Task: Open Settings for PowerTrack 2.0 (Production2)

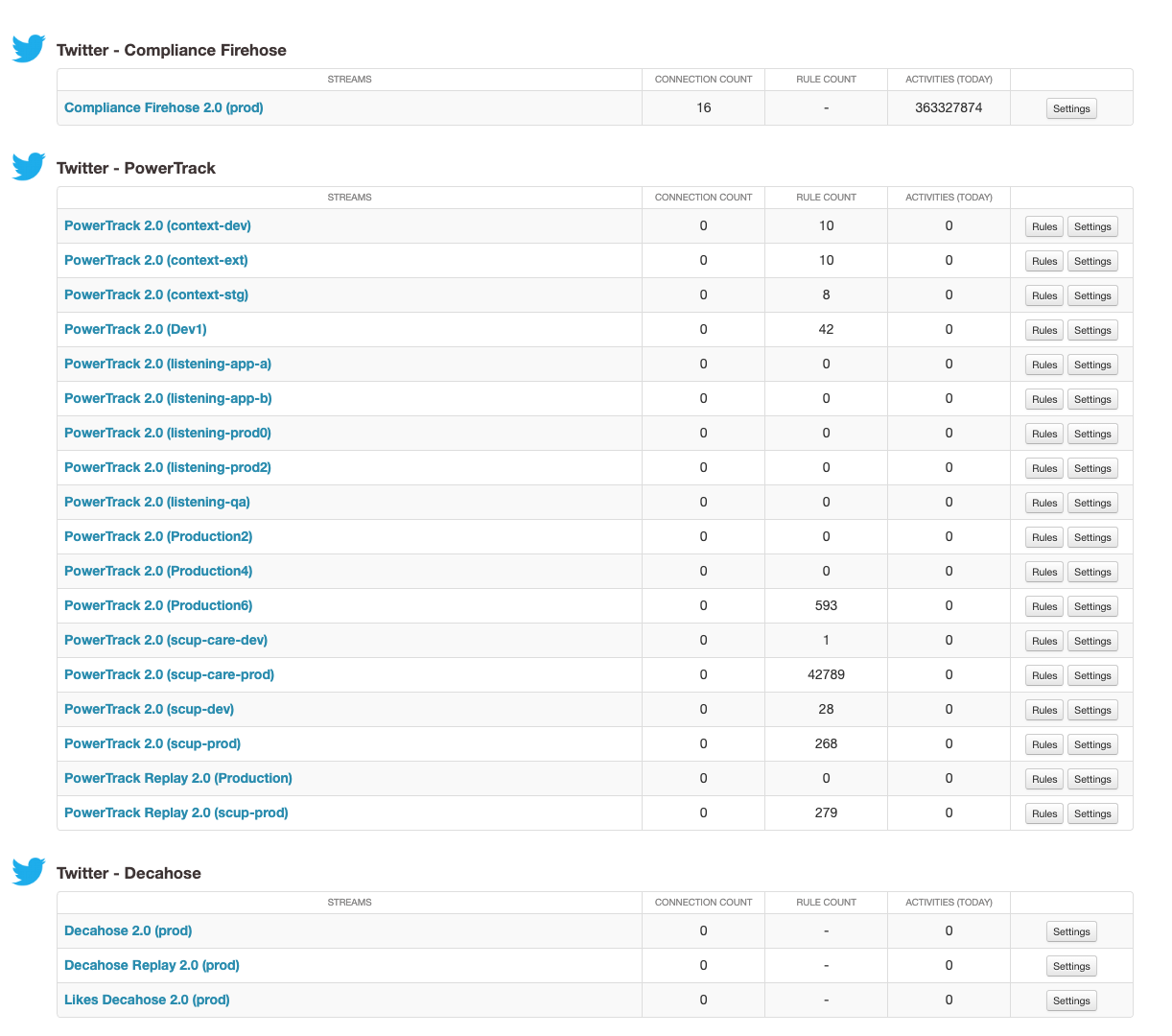Action: [1092, 537]
